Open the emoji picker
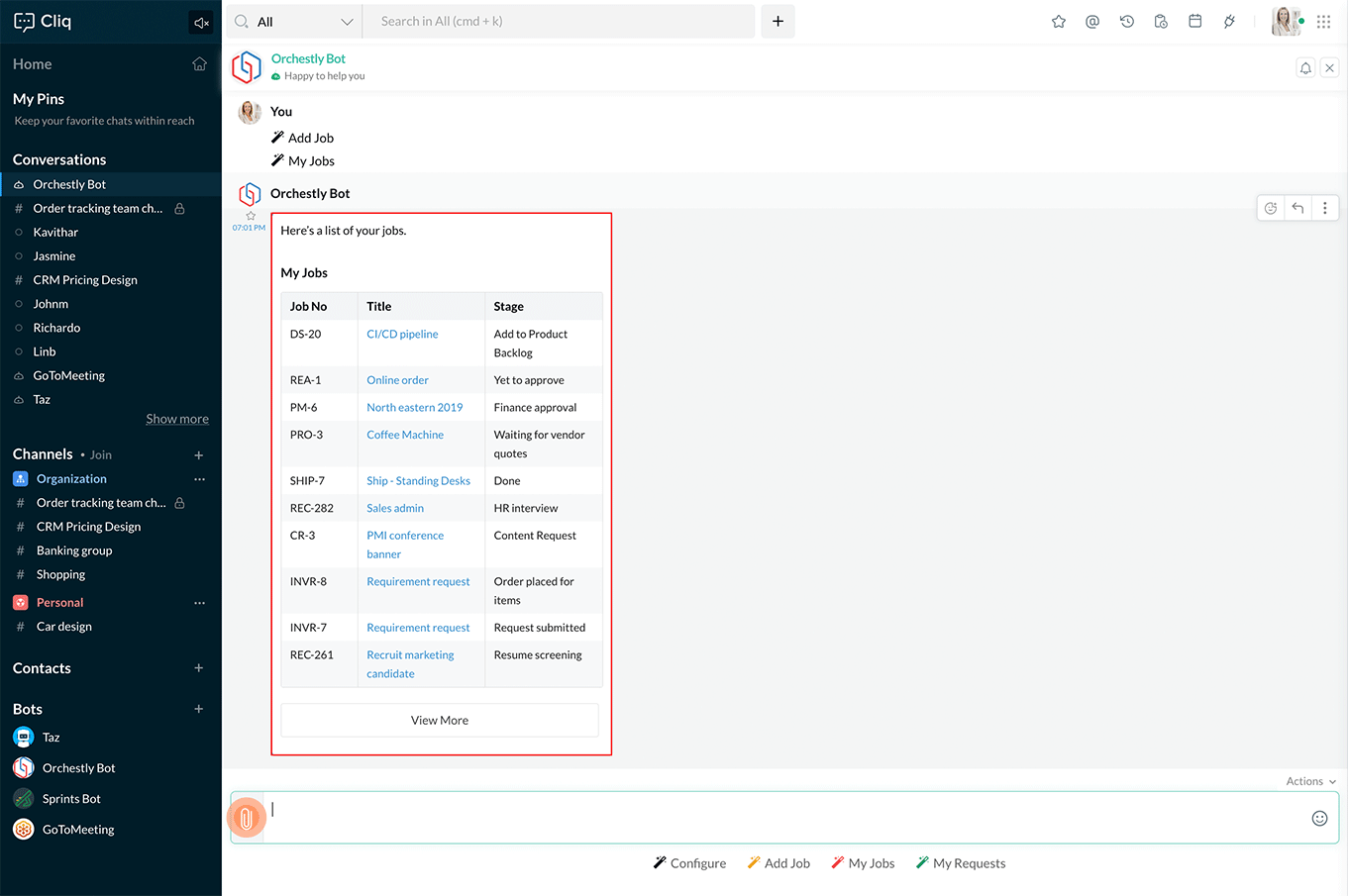The height and width of the screenshot is (896, 1348). 1319,818
